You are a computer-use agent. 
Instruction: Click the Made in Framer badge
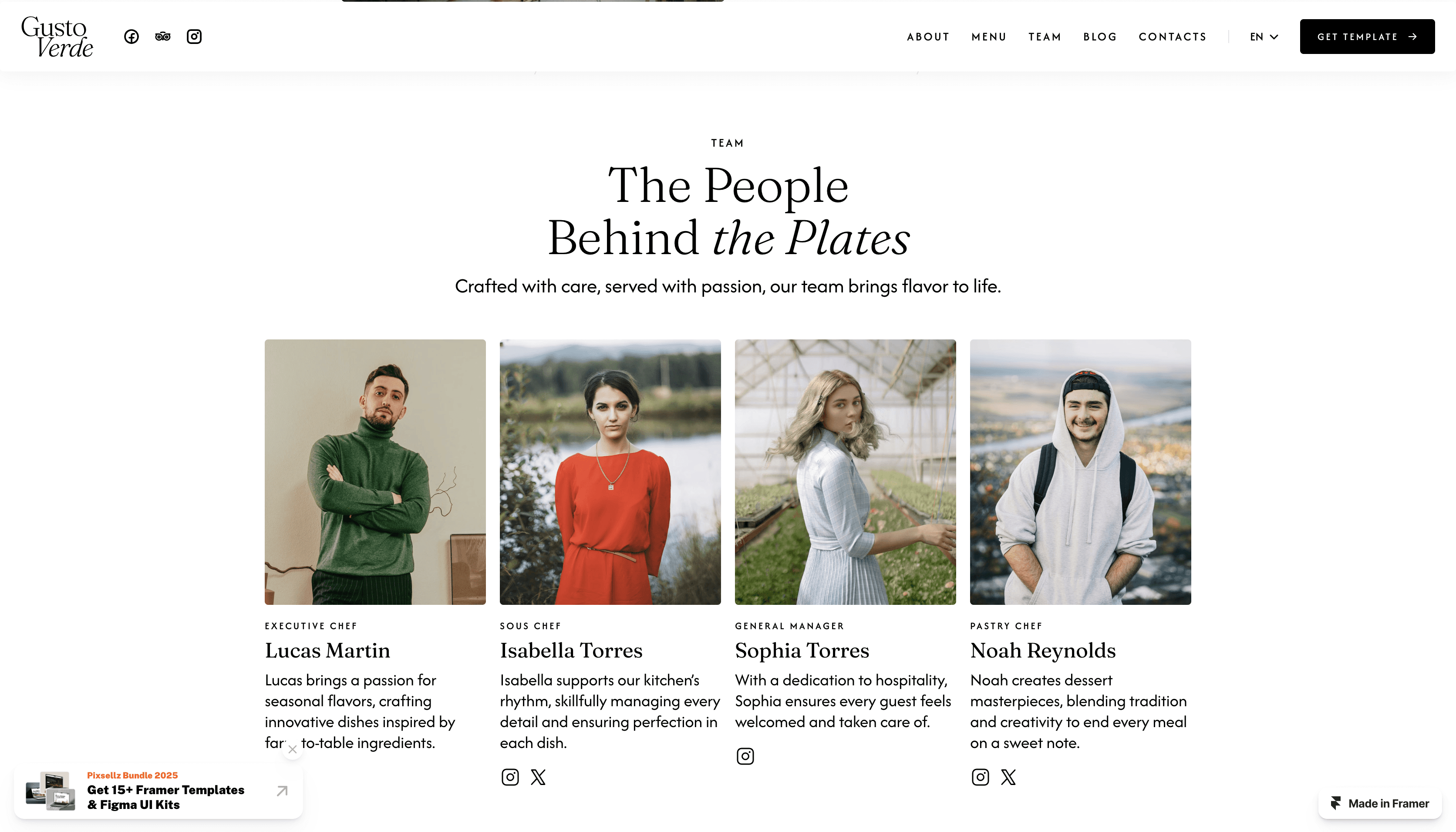(x=1379, y=803)
